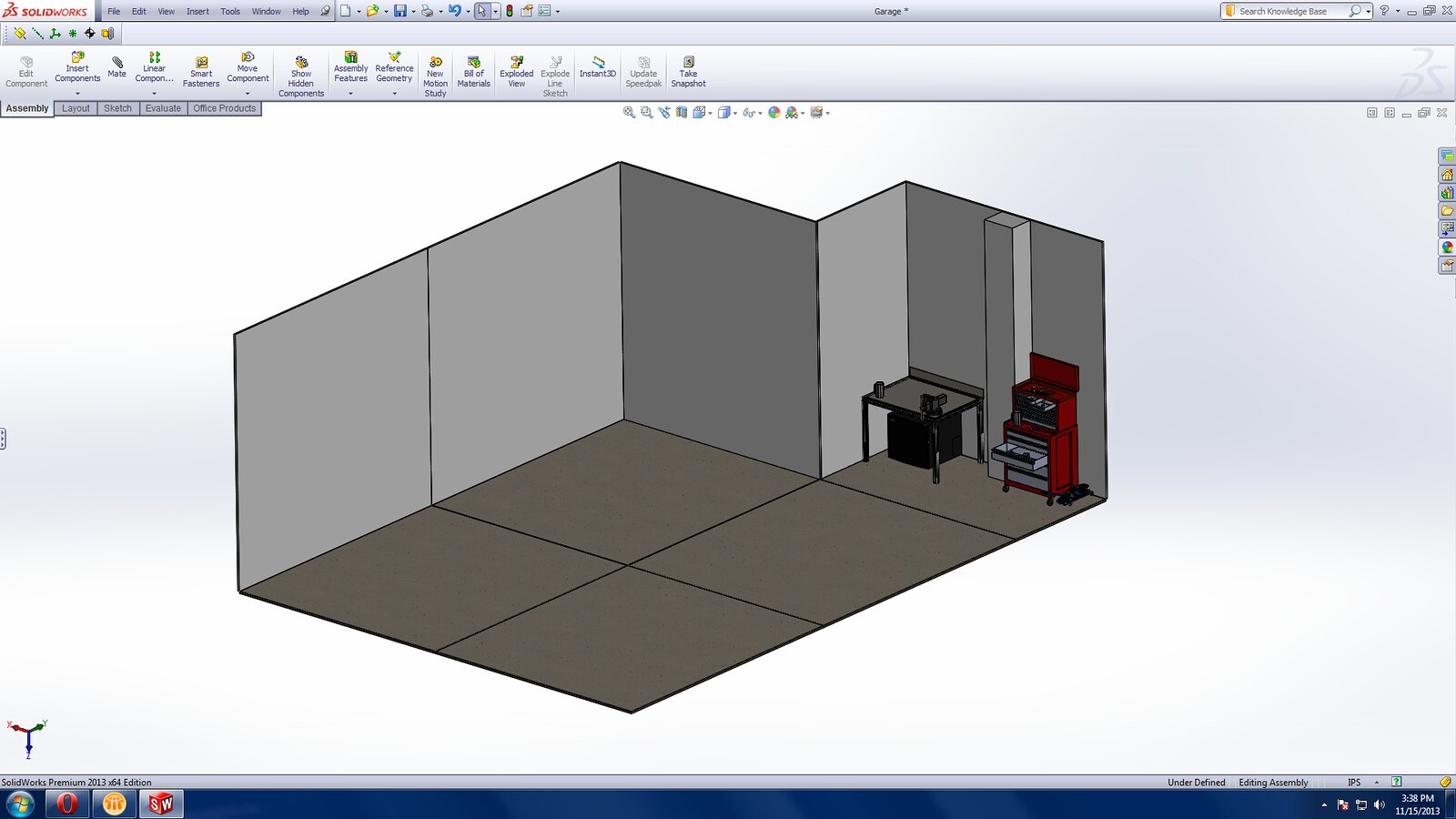Switch to the Layout tab
1456x819 pixels.
coord(76,108)
